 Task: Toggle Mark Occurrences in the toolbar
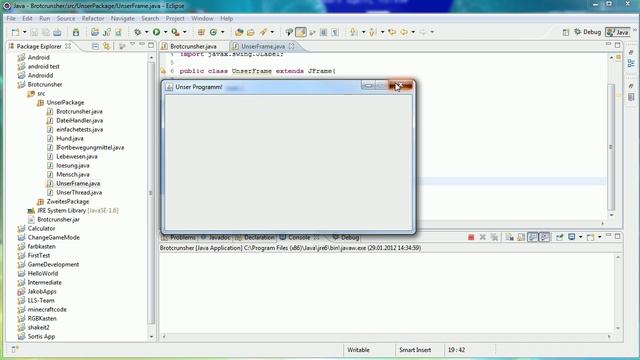pyautogui.click(x=301, y=32)
